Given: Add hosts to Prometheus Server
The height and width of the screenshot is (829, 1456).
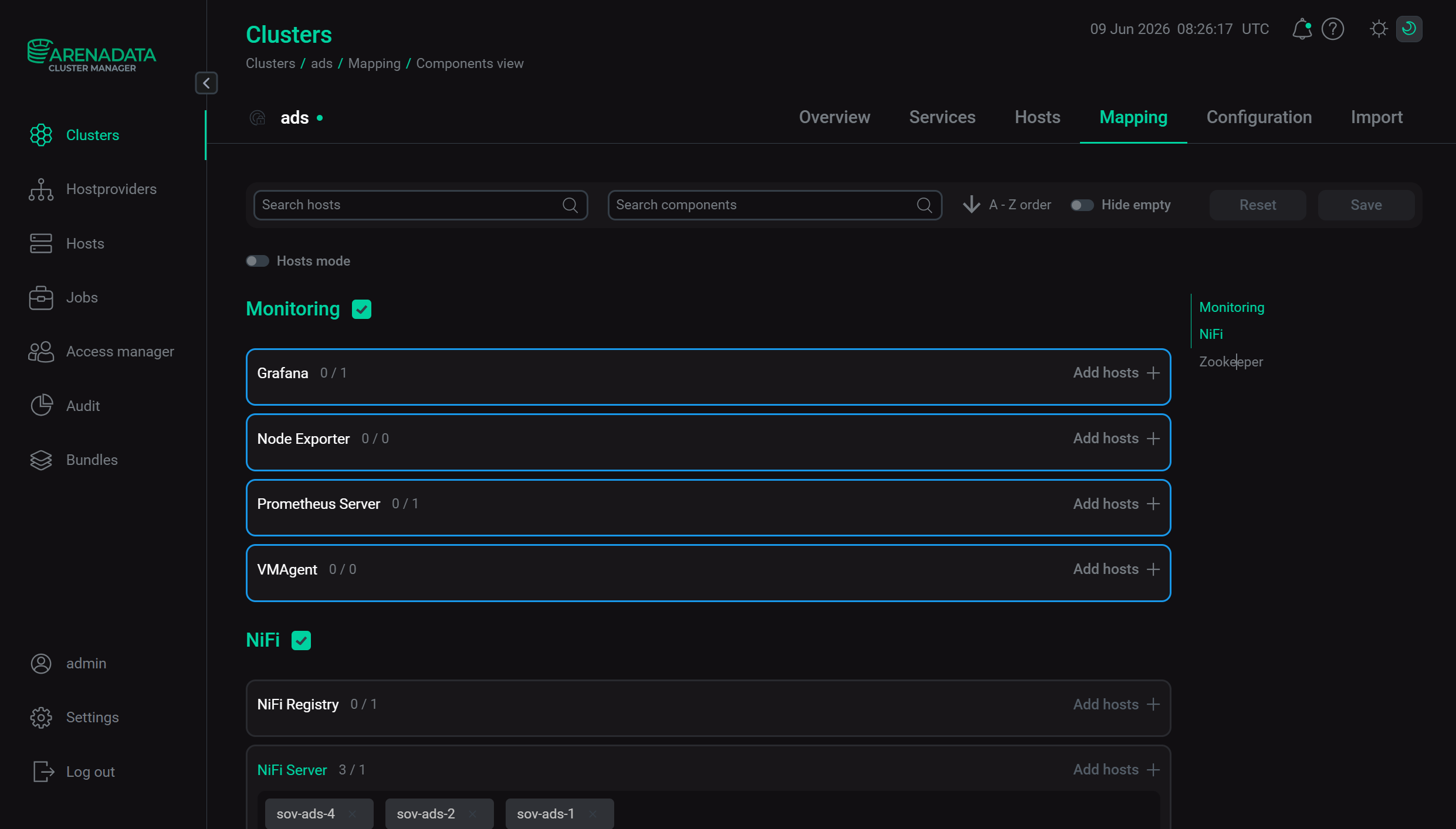Looking at the screenshot, I should [1116, 504].
